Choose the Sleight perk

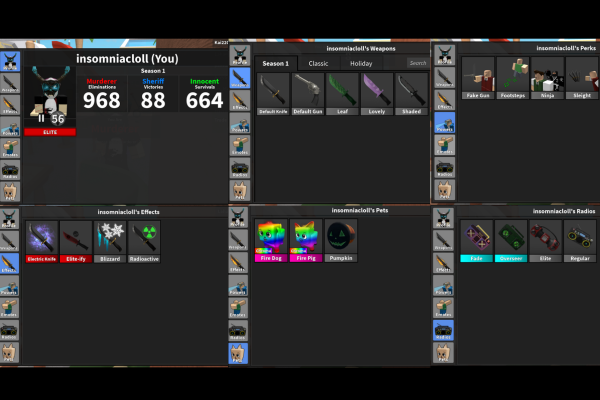tap(582, 78)
